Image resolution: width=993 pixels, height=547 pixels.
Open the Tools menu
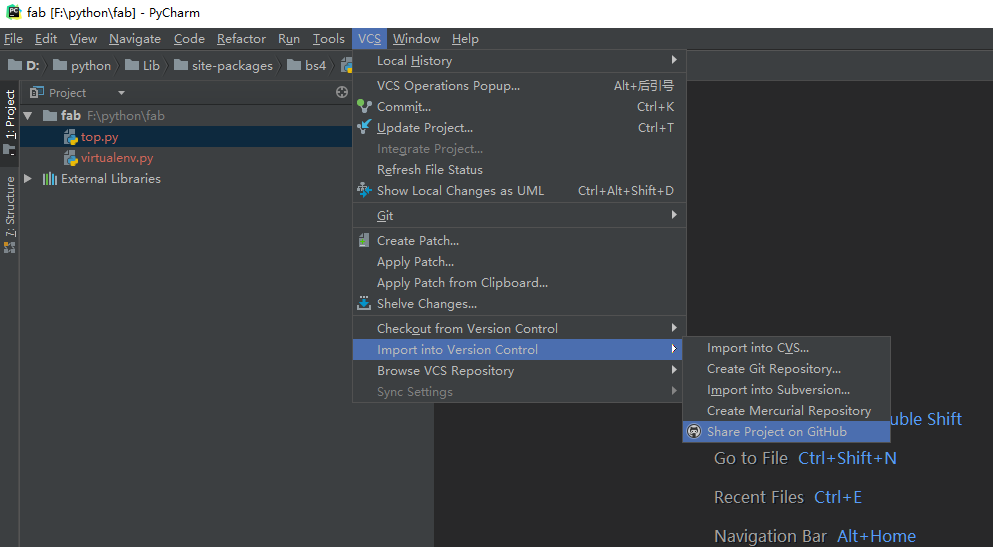[329, 39]
